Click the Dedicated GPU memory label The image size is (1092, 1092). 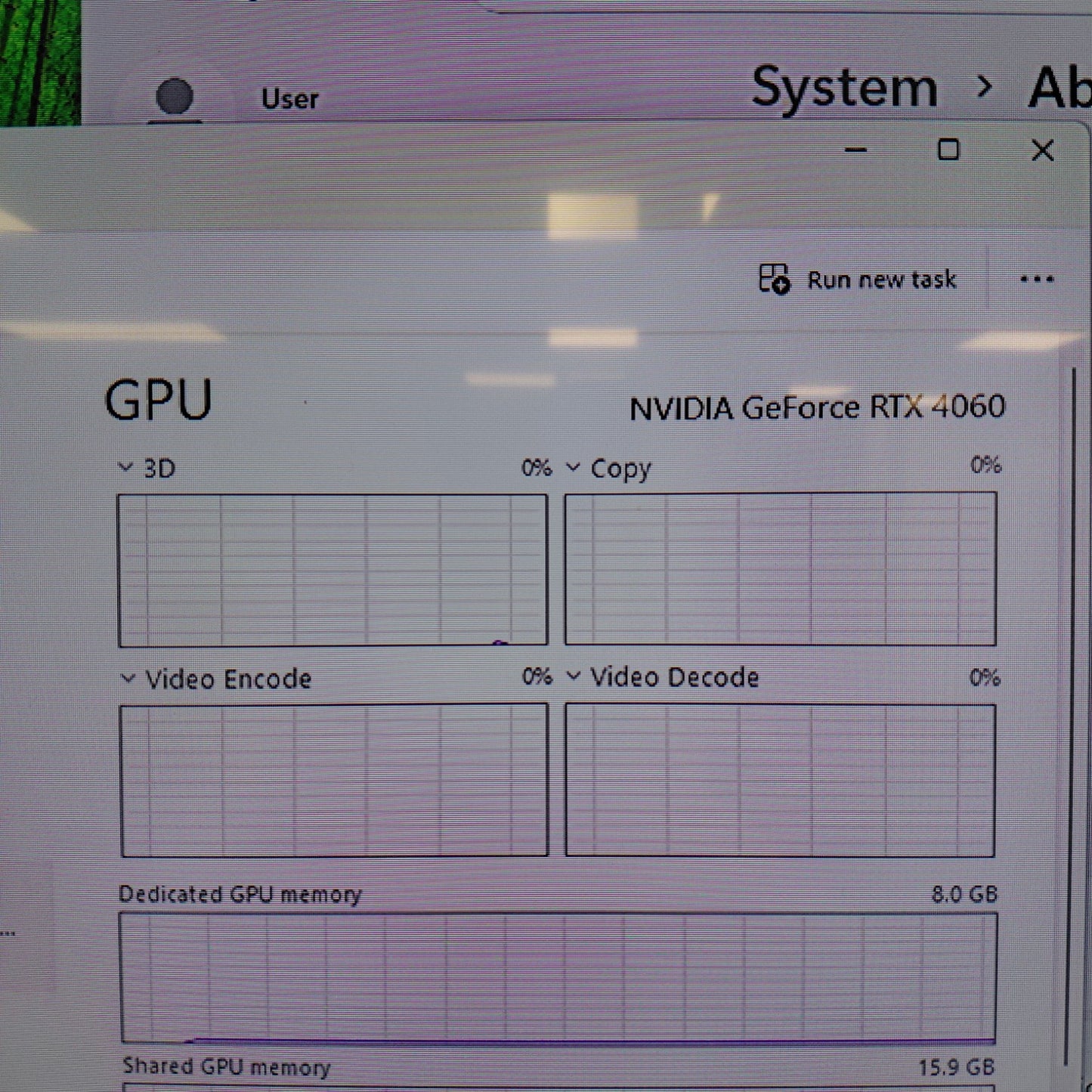[240, 895]
